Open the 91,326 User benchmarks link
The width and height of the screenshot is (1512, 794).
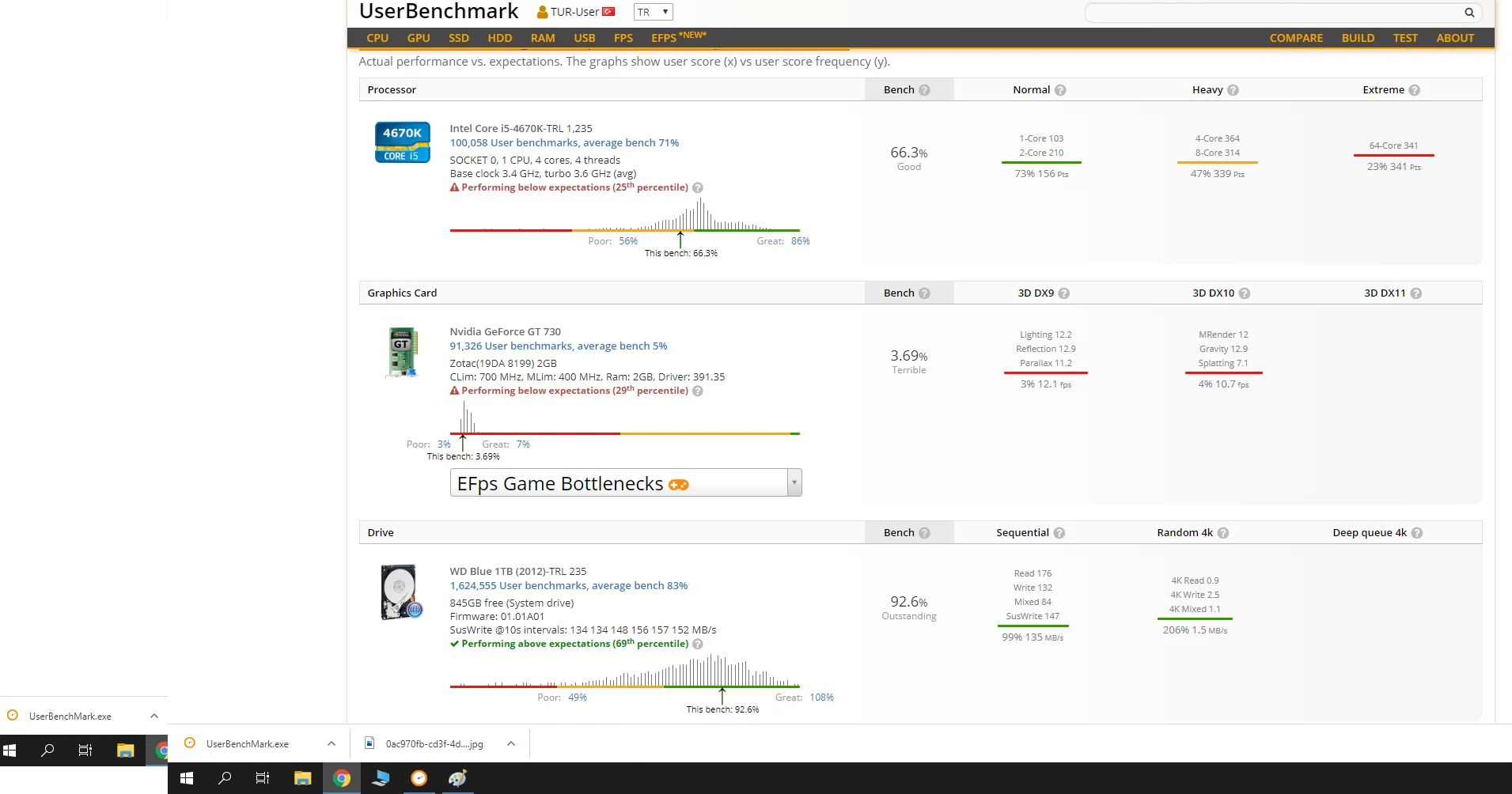point(559,346)
